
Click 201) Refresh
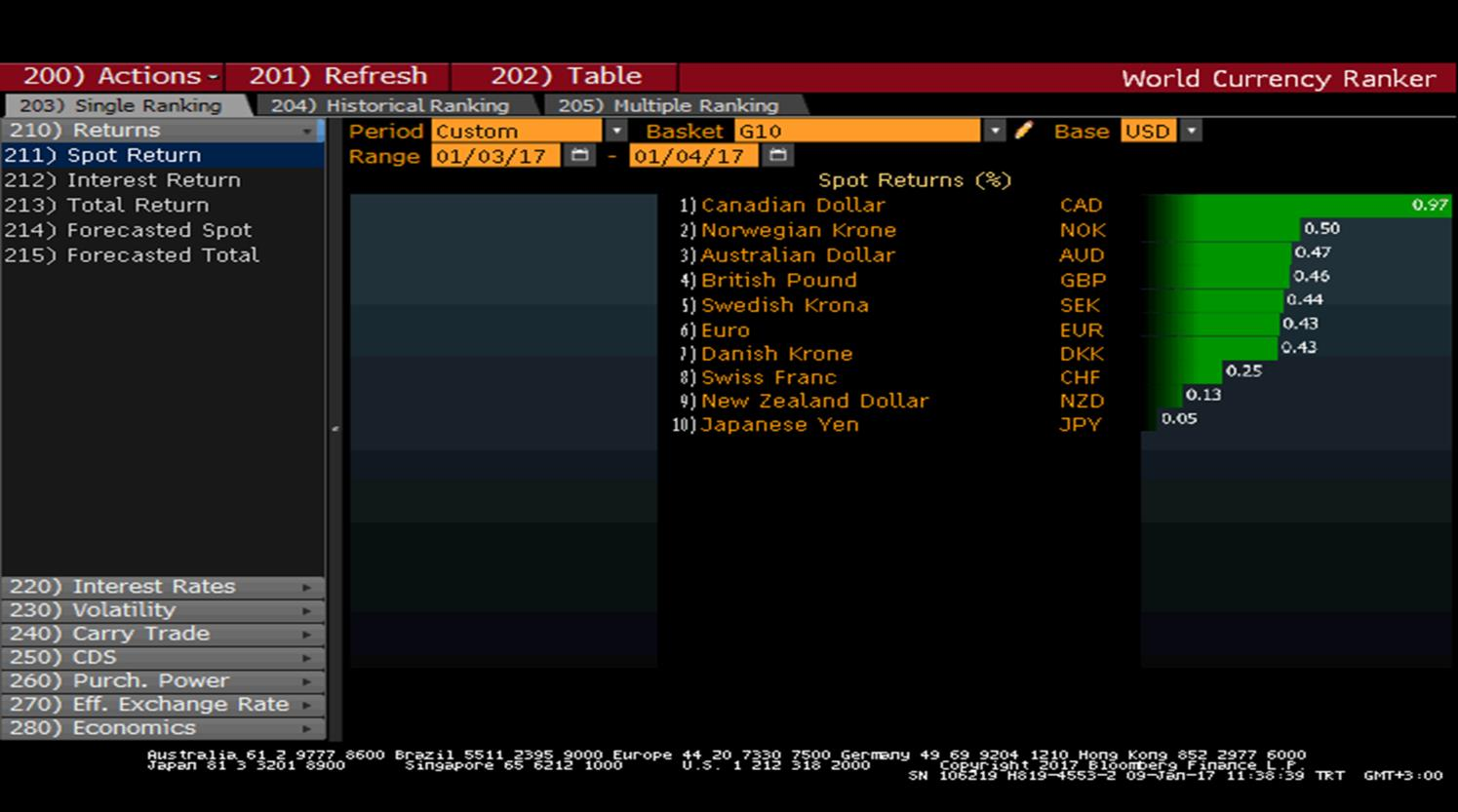point(337,76)
